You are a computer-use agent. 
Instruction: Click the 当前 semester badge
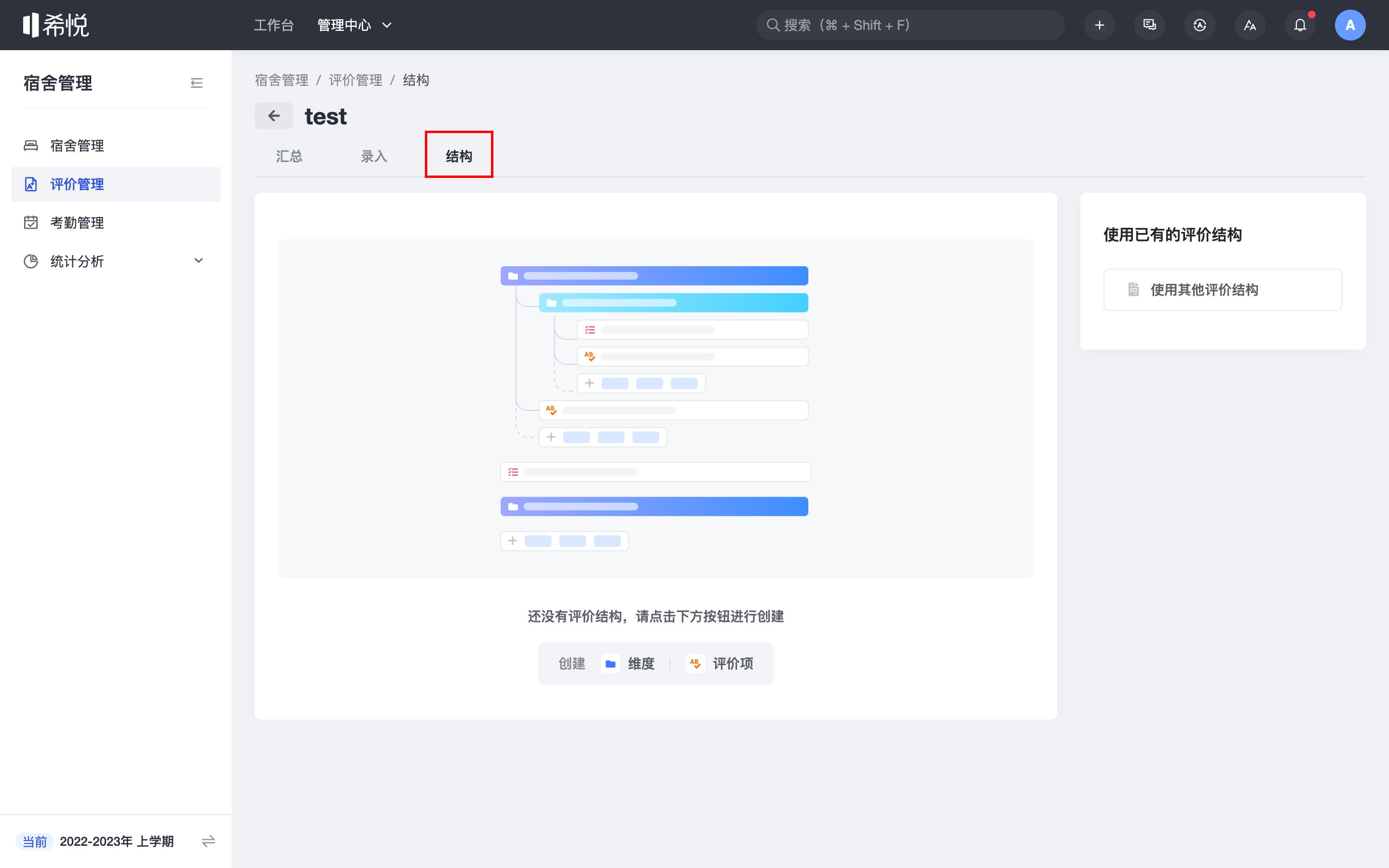34,841
